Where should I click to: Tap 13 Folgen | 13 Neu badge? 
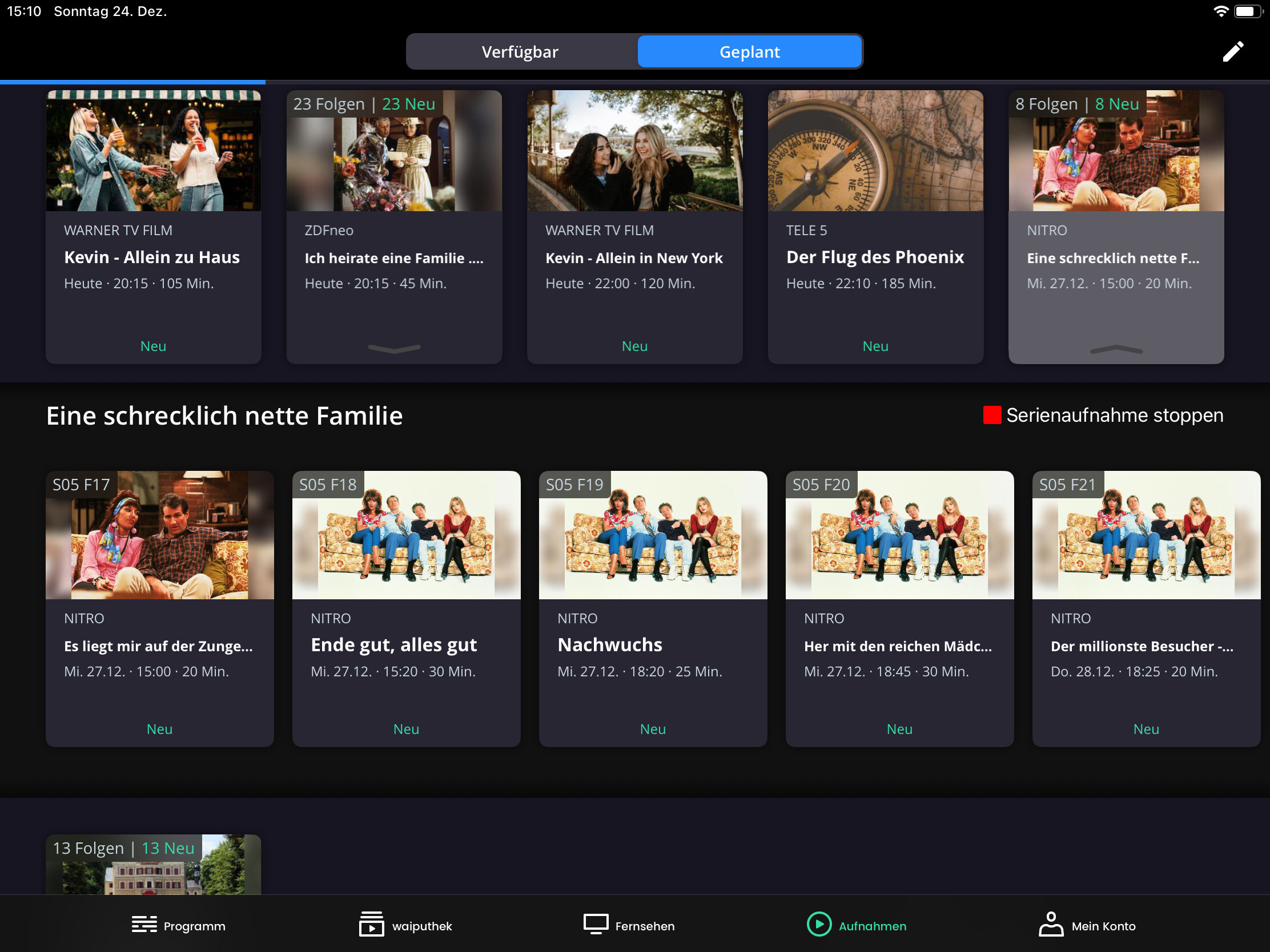pyautogui.click(x=123, y=848)
